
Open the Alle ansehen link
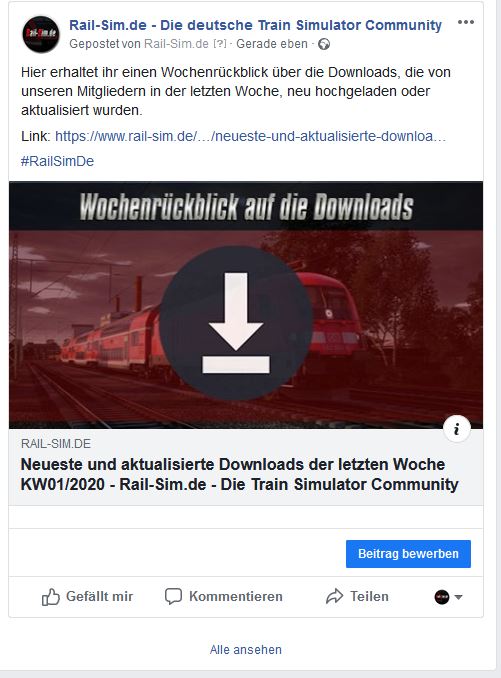click(246, 649)
